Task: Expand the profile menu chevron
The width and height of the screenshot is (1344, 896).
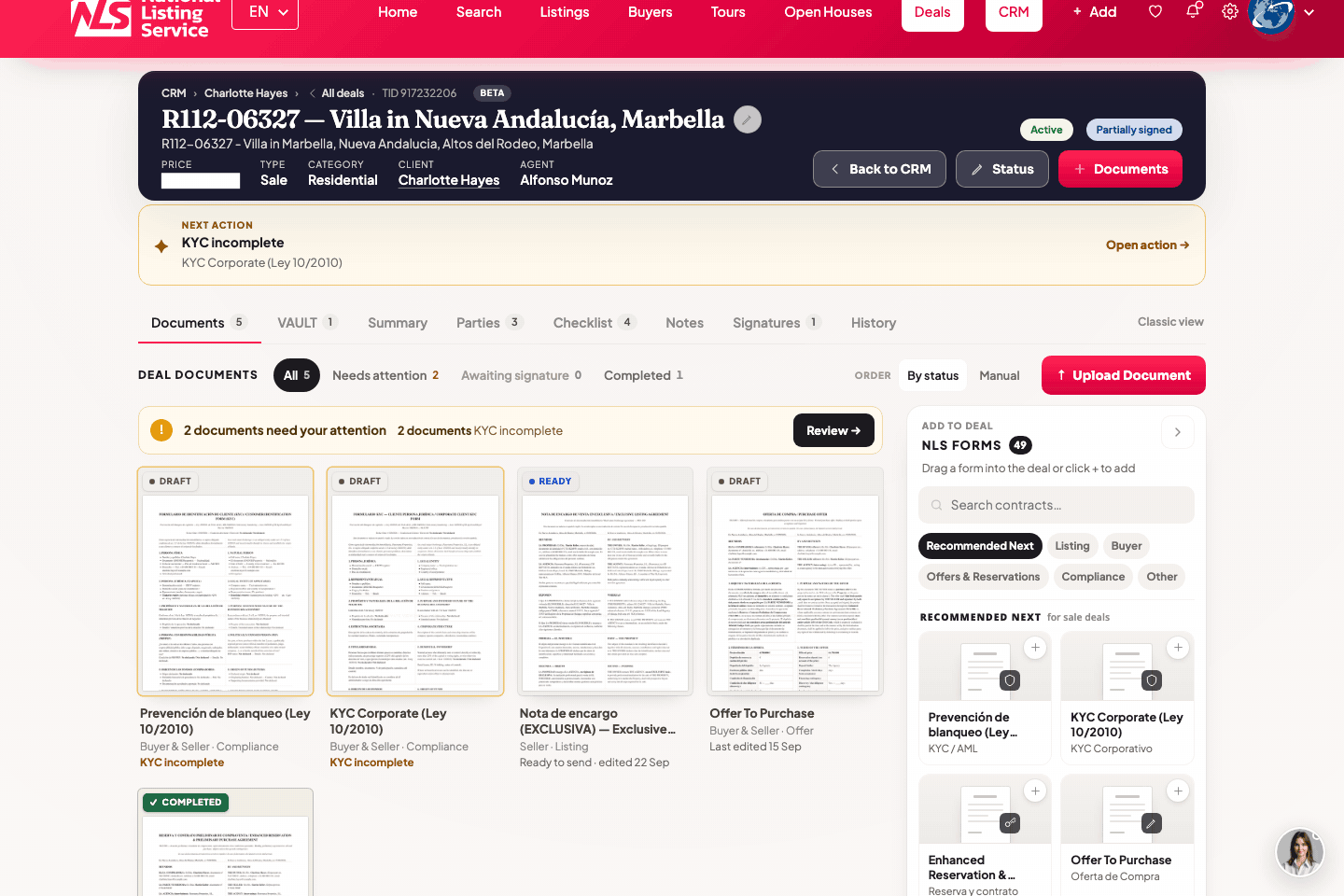Action: [1309, 12]
